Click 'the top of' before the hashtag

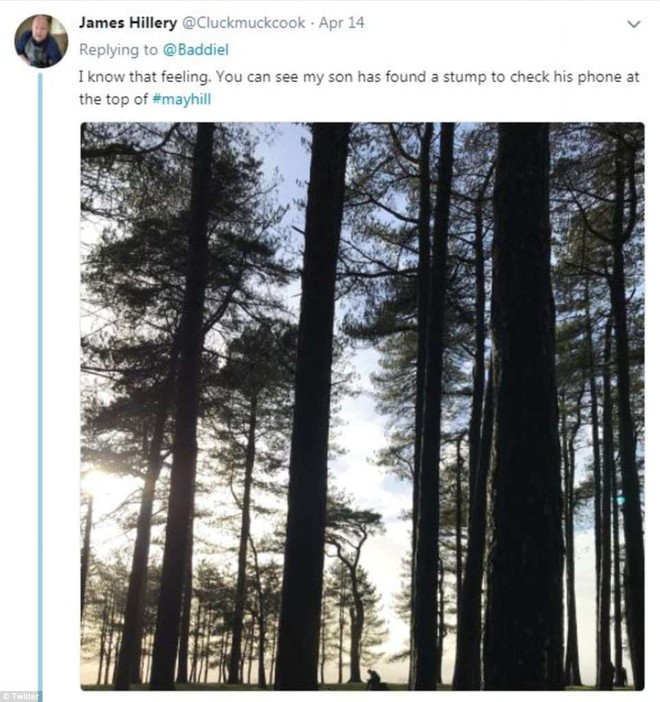(x=113, y=99)
